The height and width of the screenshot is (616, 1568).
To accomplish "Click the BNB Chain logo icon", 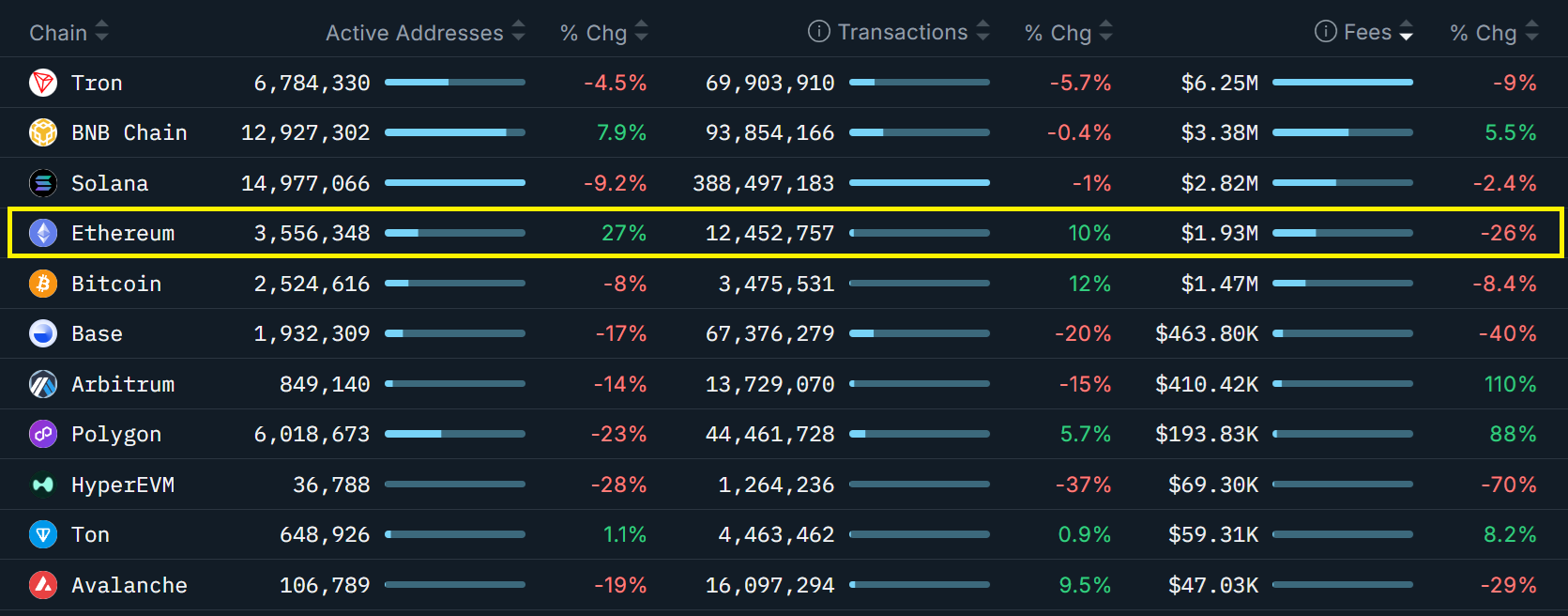I will (43, 132).
